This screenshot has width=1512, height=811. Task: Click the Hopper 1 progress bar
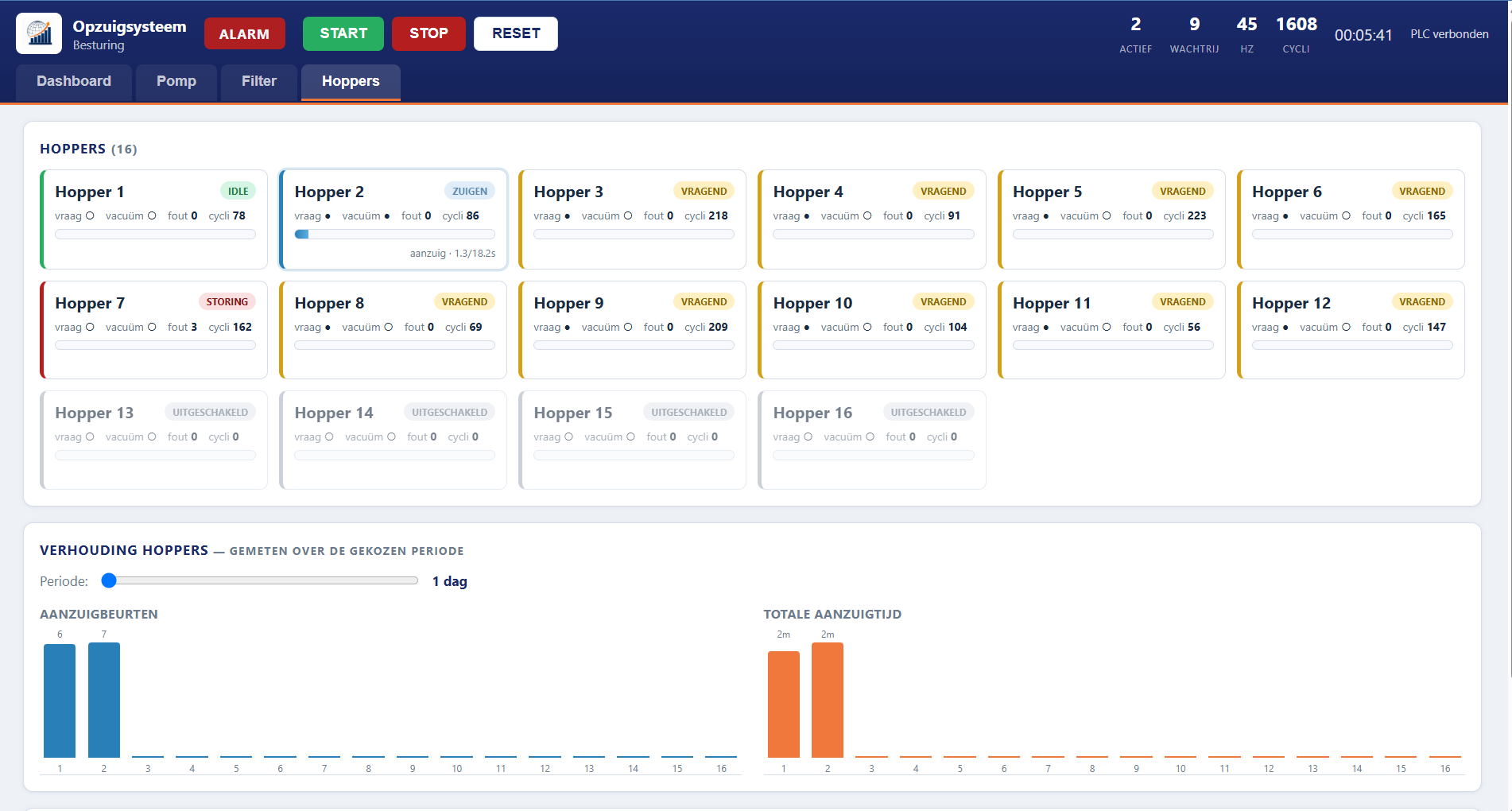(x=155, y=235)
